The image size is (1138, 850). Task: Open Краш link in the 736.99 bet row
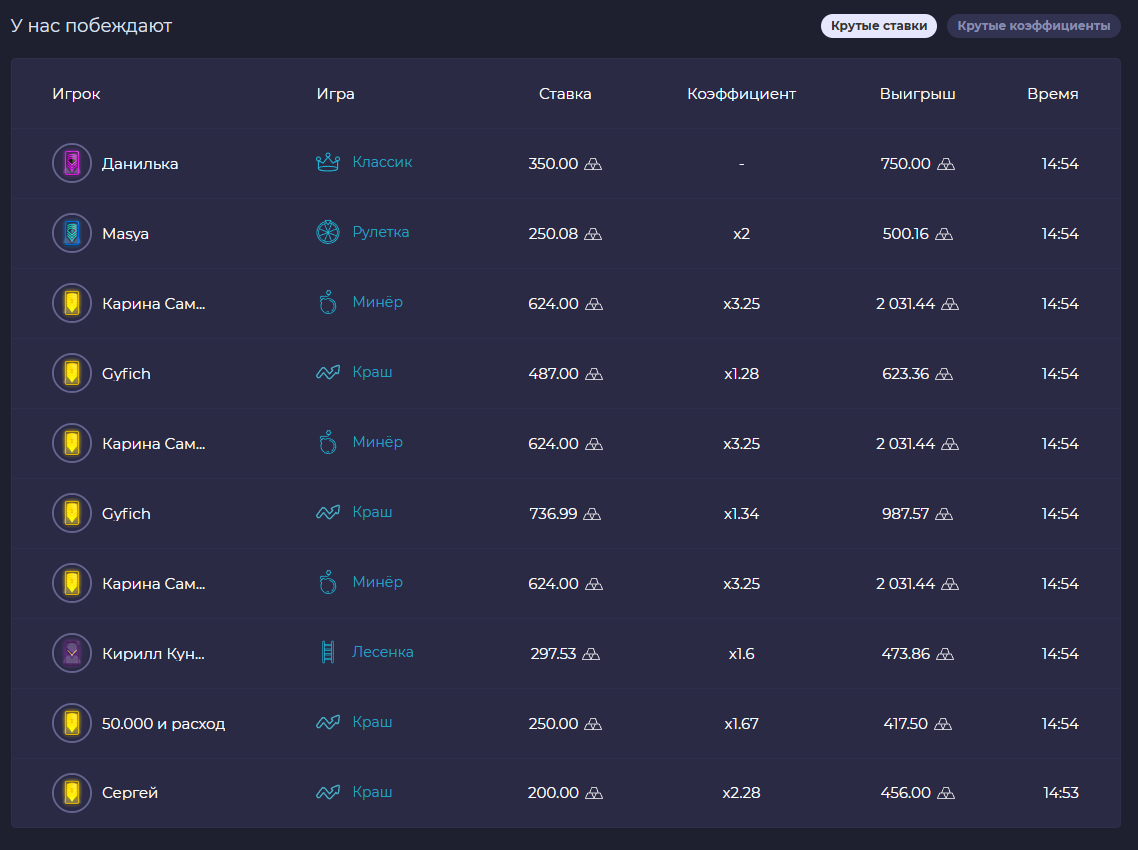pos(372,512)
